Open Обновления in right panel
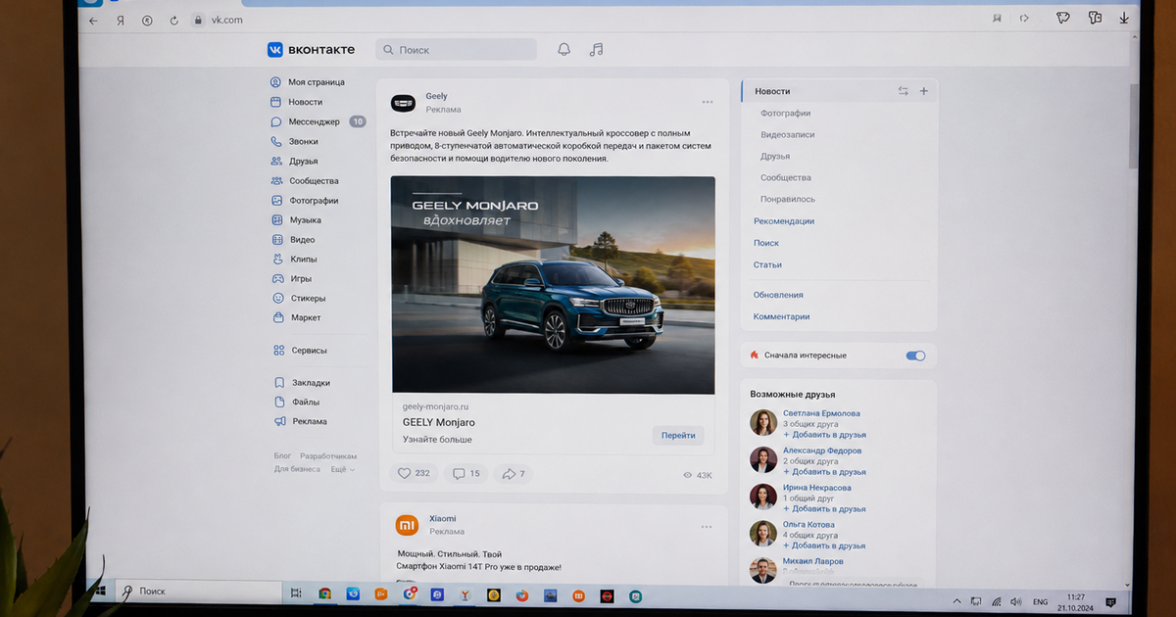This screenshot has height=617, width=1176. click(778, 295)
